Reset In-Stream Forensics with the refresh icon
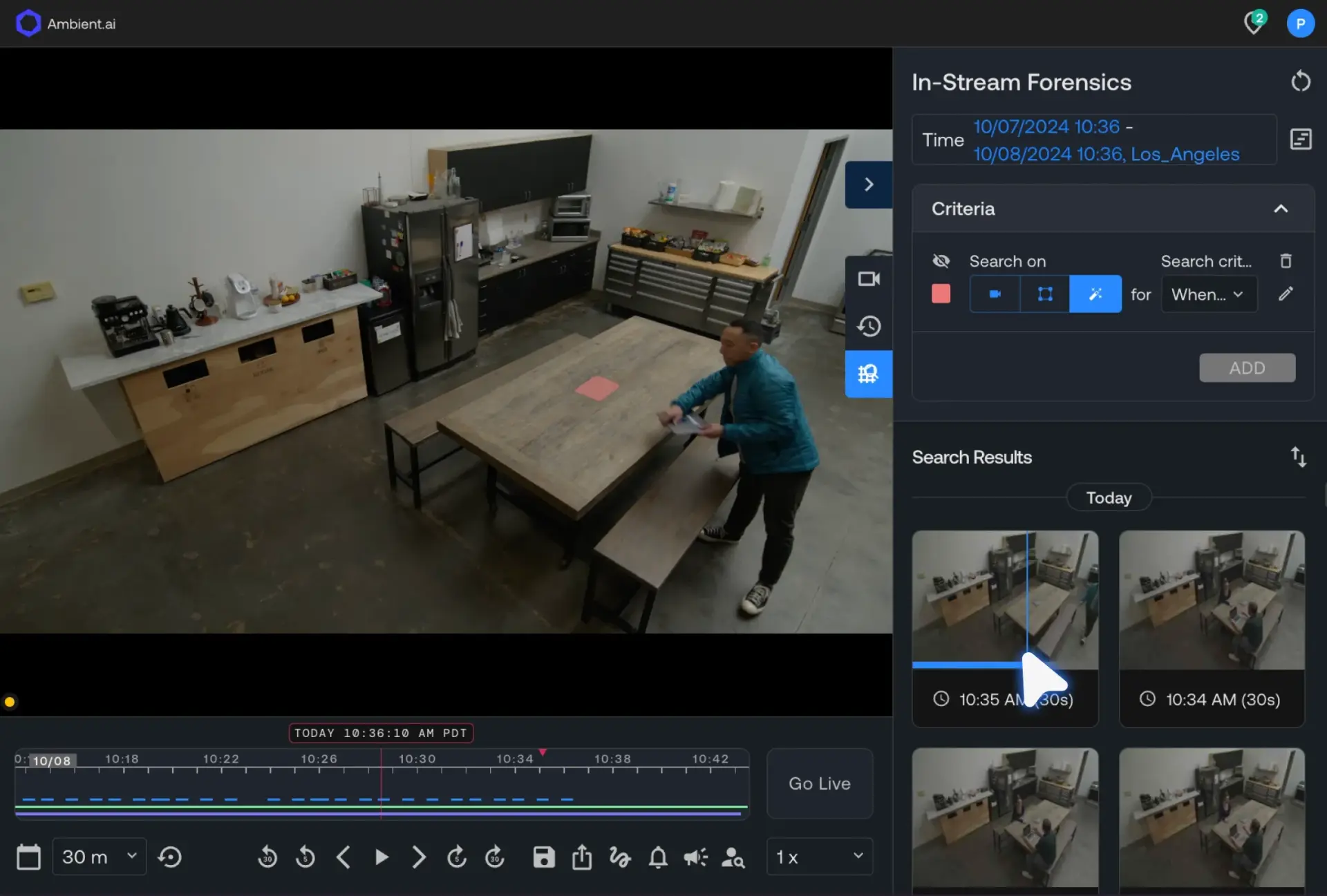The width and height of the screenshot is (1327, 896). click(x=1300, y=81)
